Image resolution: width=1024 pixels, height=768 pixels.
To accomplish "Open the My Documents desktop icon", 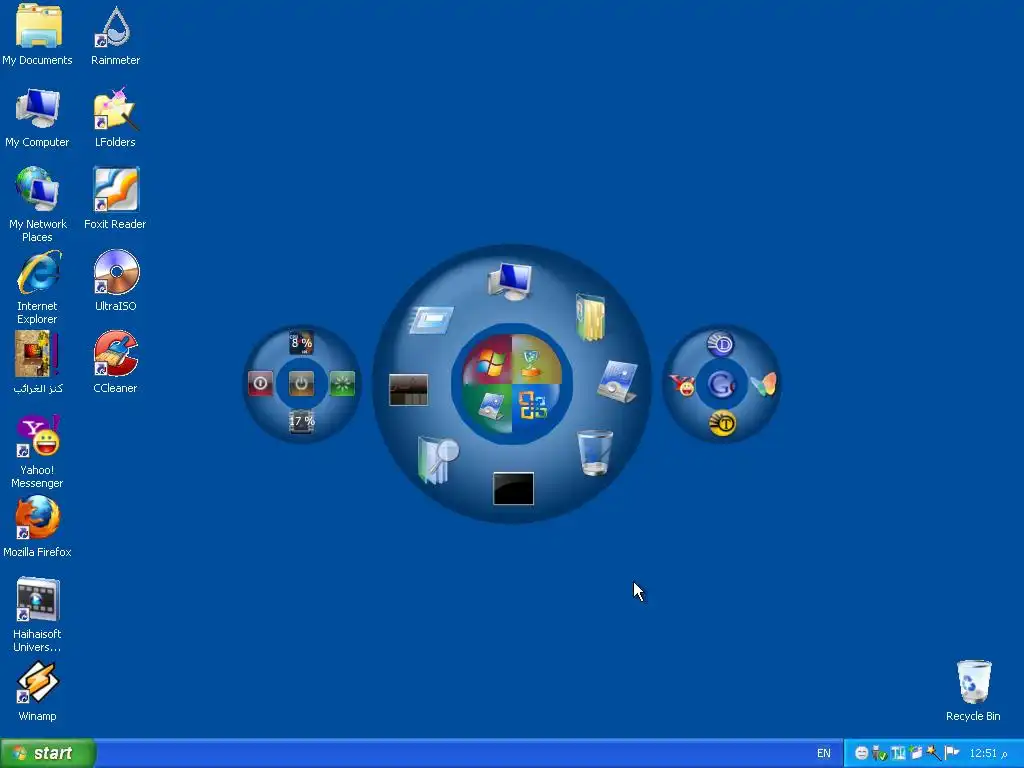I will tap(37, 35).
